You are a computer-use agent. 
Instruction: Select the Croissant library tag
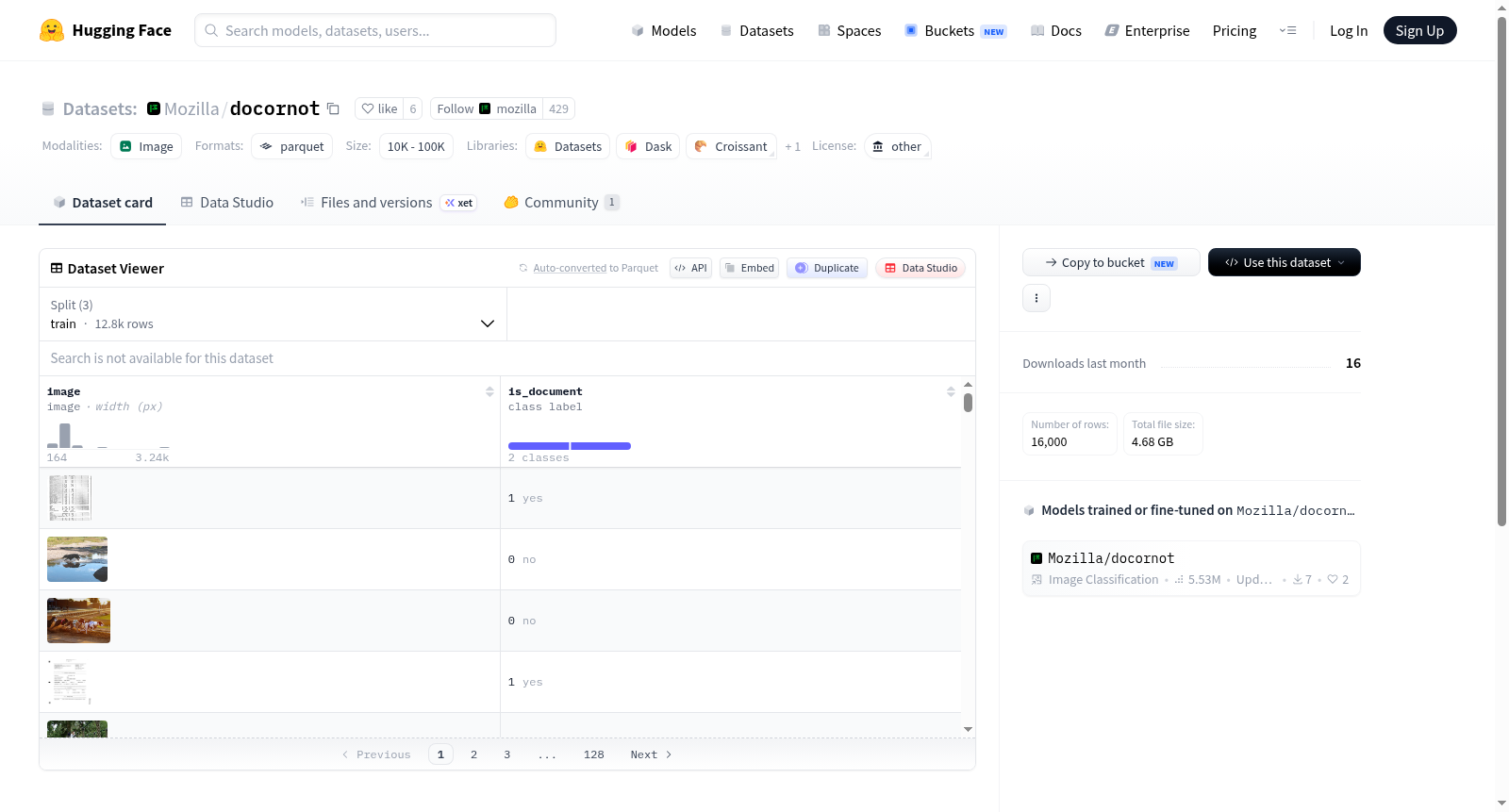(731, 146)
